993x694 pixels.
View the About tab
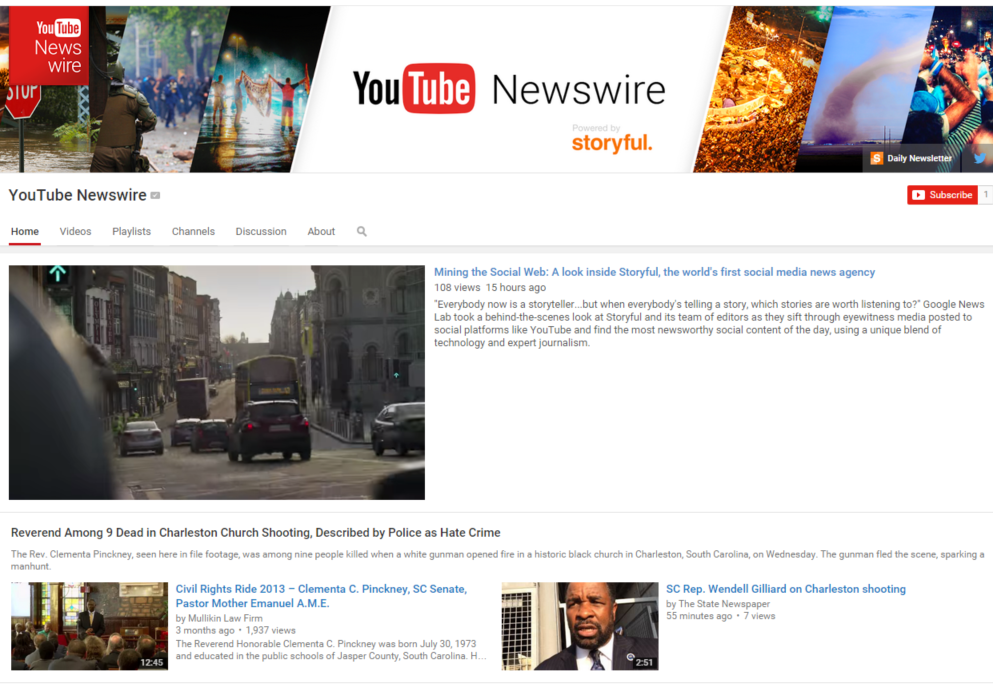pos(321,232)
